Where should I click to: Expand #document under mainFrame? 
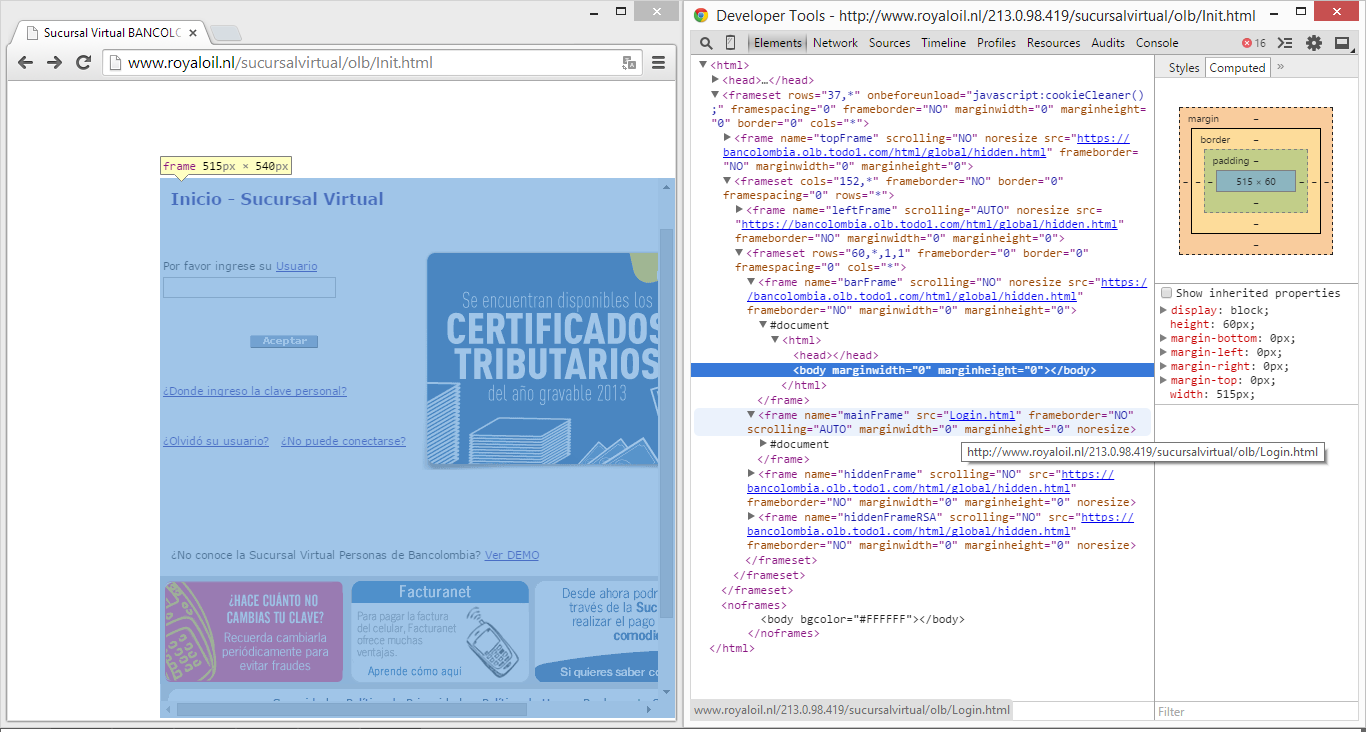pyautogui.click(x=763, y=444)
